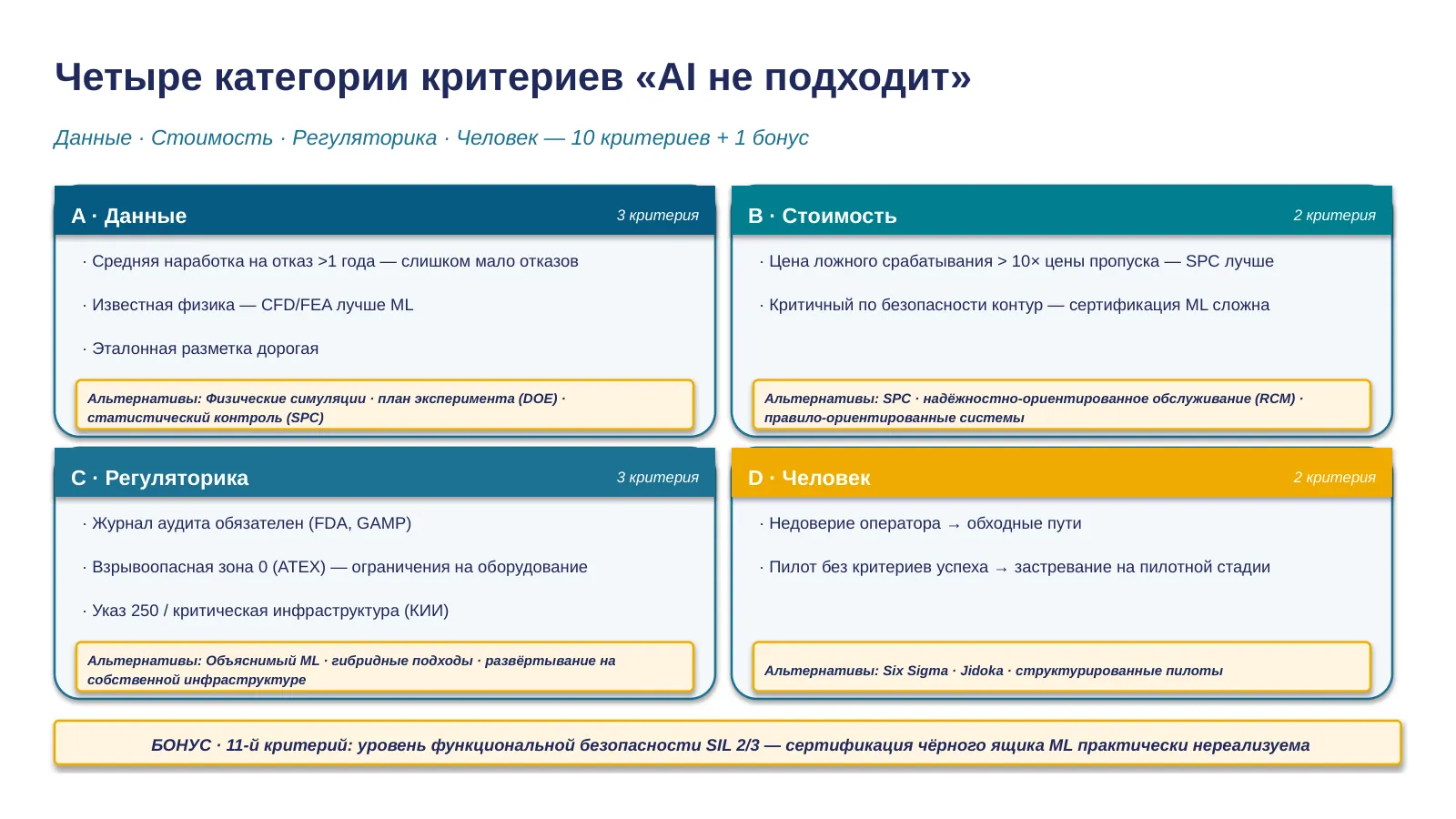The image size is (1456, 819).
Task: Select bullet «Указ 250 / критическая инфраструктура (КИИ)»
Action: [266, 611]
